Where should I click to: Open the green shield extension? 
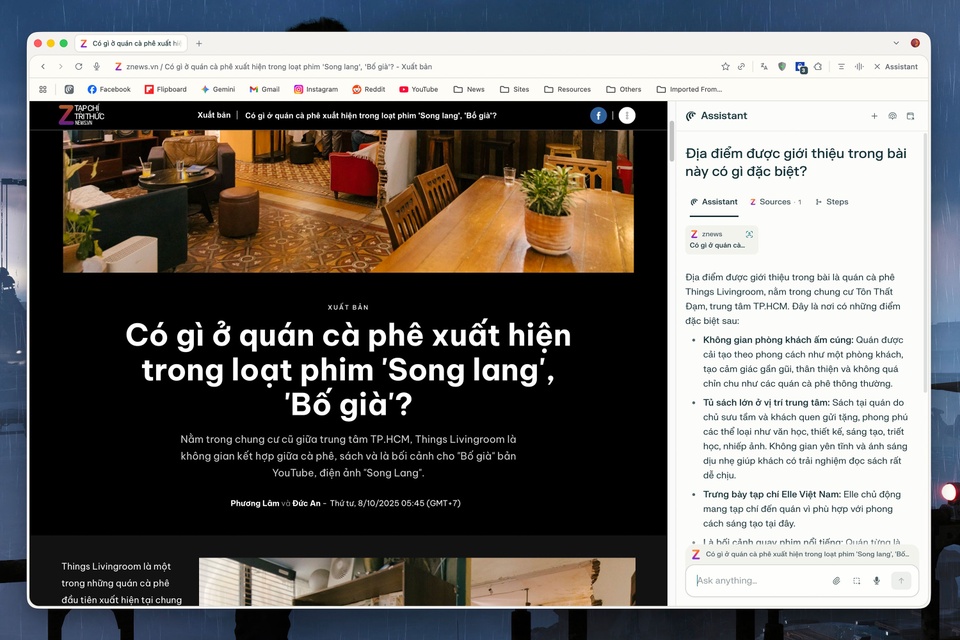[x=782, y=66]
